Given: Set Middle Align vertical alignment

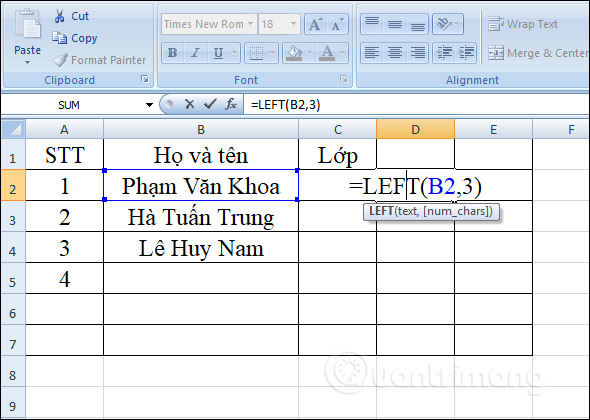Looking at the screenshot, I should 394,24.
